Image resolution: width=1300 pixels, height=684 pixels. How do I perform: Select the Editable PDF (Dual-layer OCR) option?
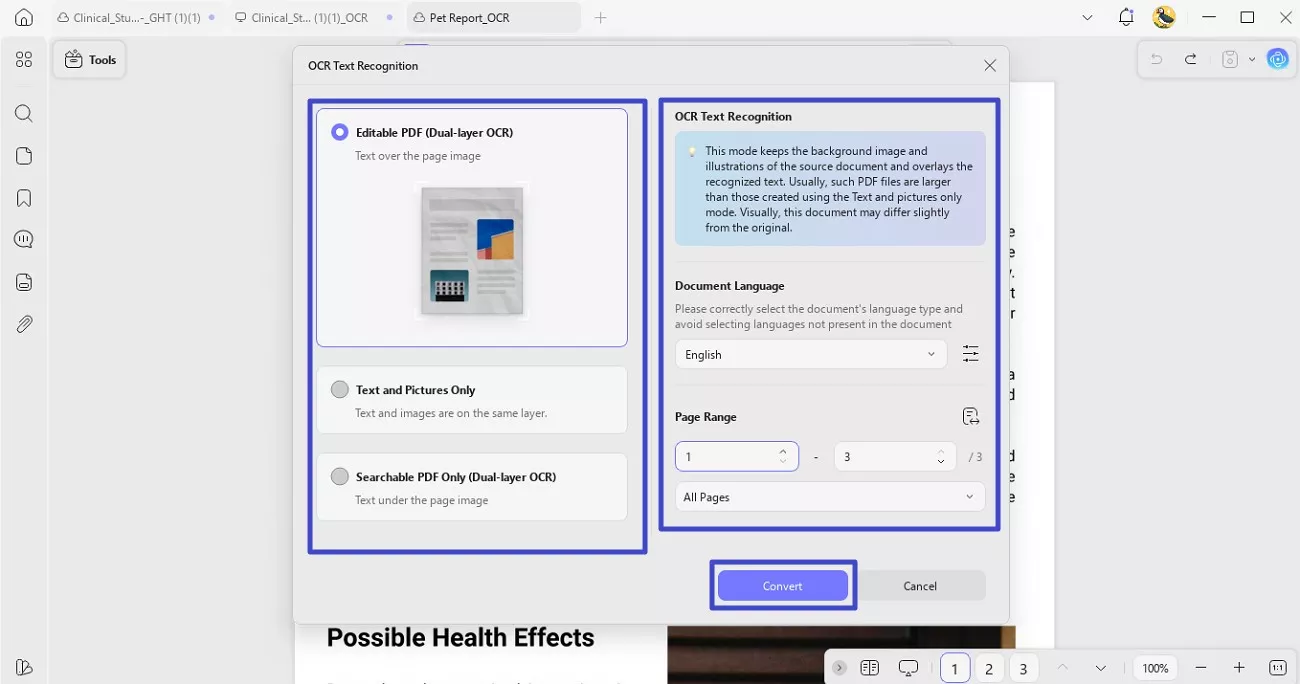pos(339,131)
